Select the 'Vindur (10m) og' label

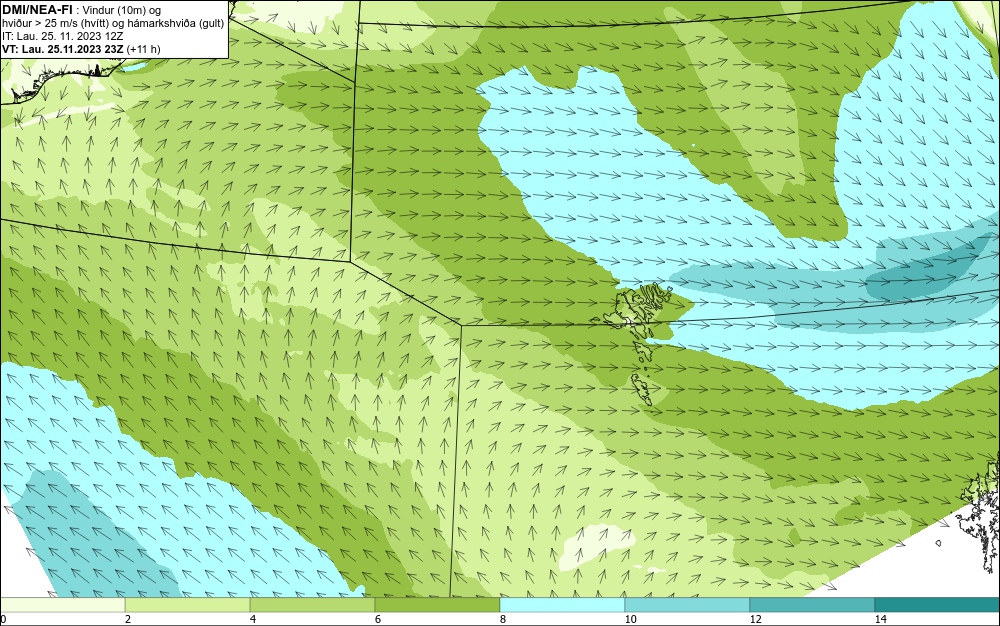(122, 11)
